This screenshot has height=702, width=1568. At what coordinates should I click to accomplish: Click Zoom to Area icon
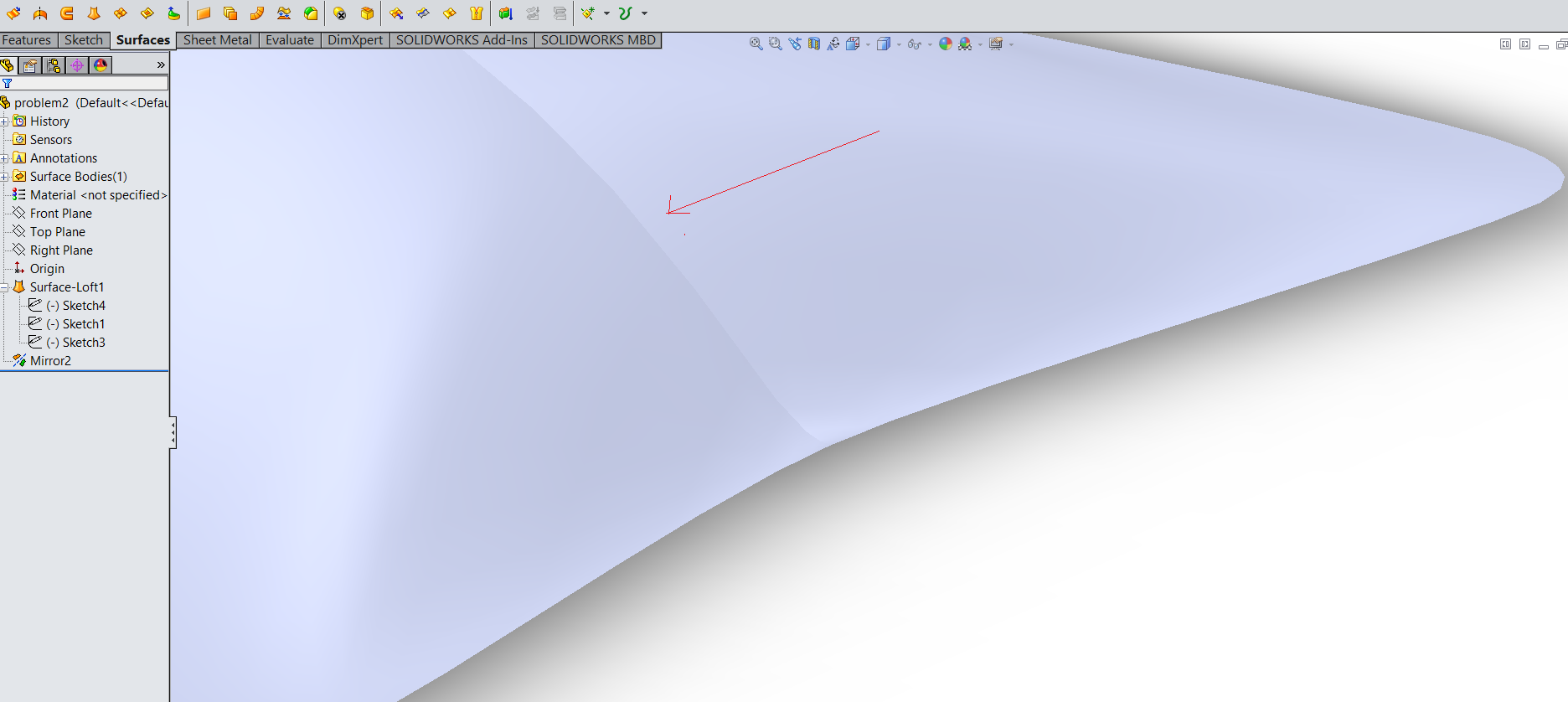(x=775, y=44)
